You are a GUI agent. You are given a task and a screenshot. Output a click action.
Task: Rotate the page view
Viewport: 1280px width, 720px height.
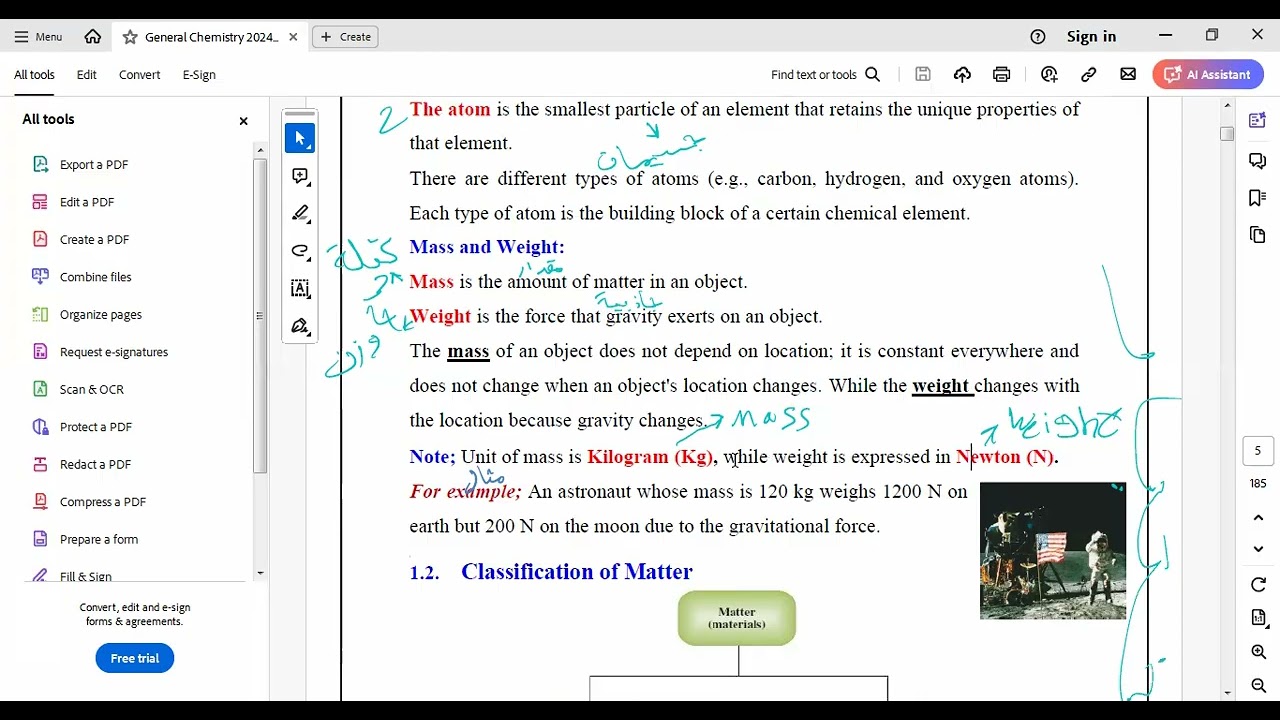1258,585
